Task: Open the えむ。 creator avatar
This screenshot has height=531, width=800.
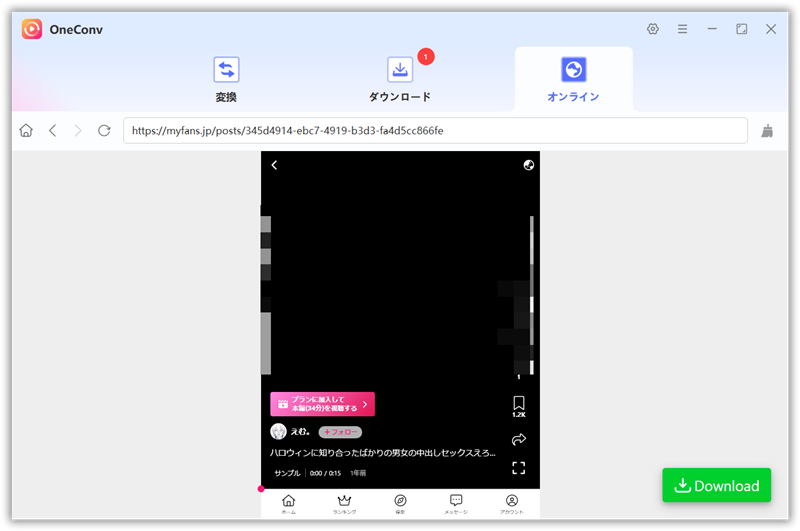Action: click(278, 432)
